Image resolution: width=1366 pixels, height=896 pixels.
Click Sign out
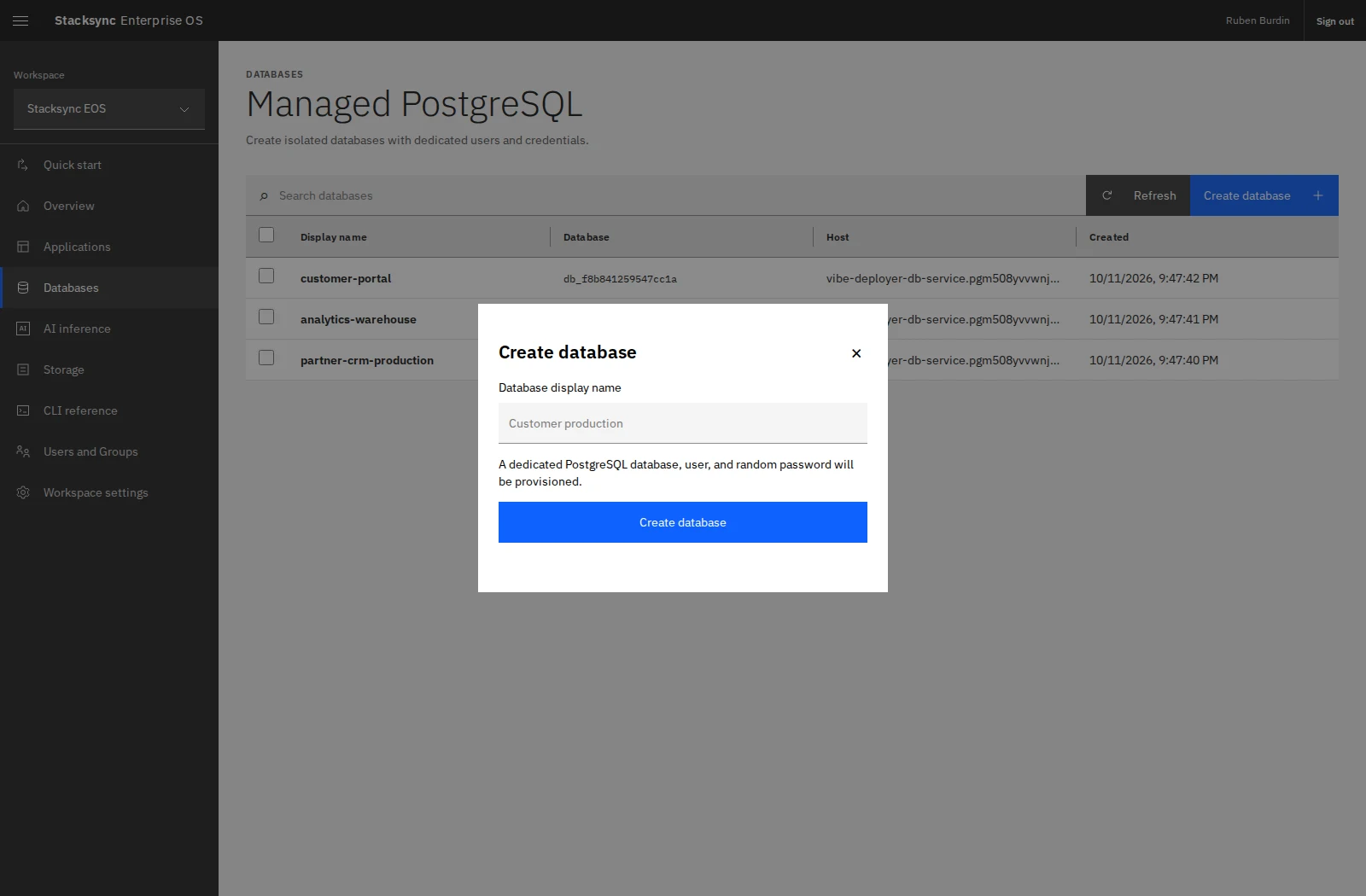[x=1334, y=21]
